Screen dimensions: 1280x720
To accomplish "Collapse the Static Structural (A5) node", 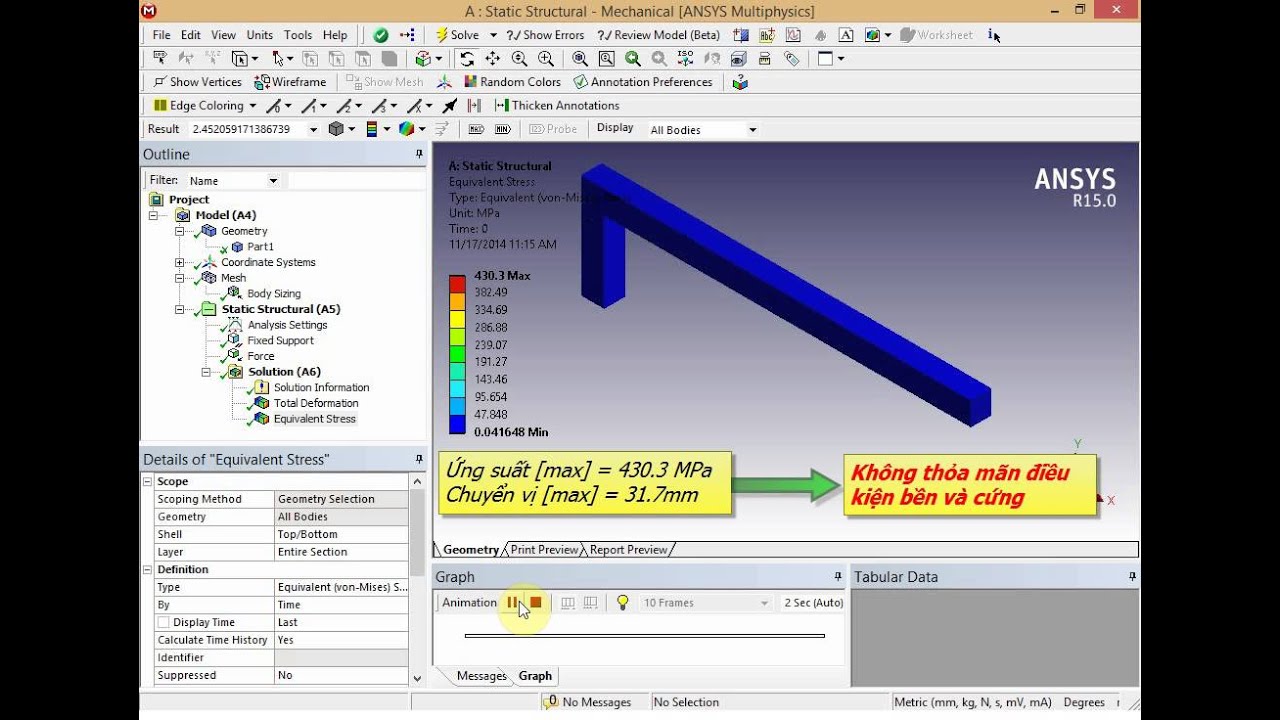I will coord(180,309).
